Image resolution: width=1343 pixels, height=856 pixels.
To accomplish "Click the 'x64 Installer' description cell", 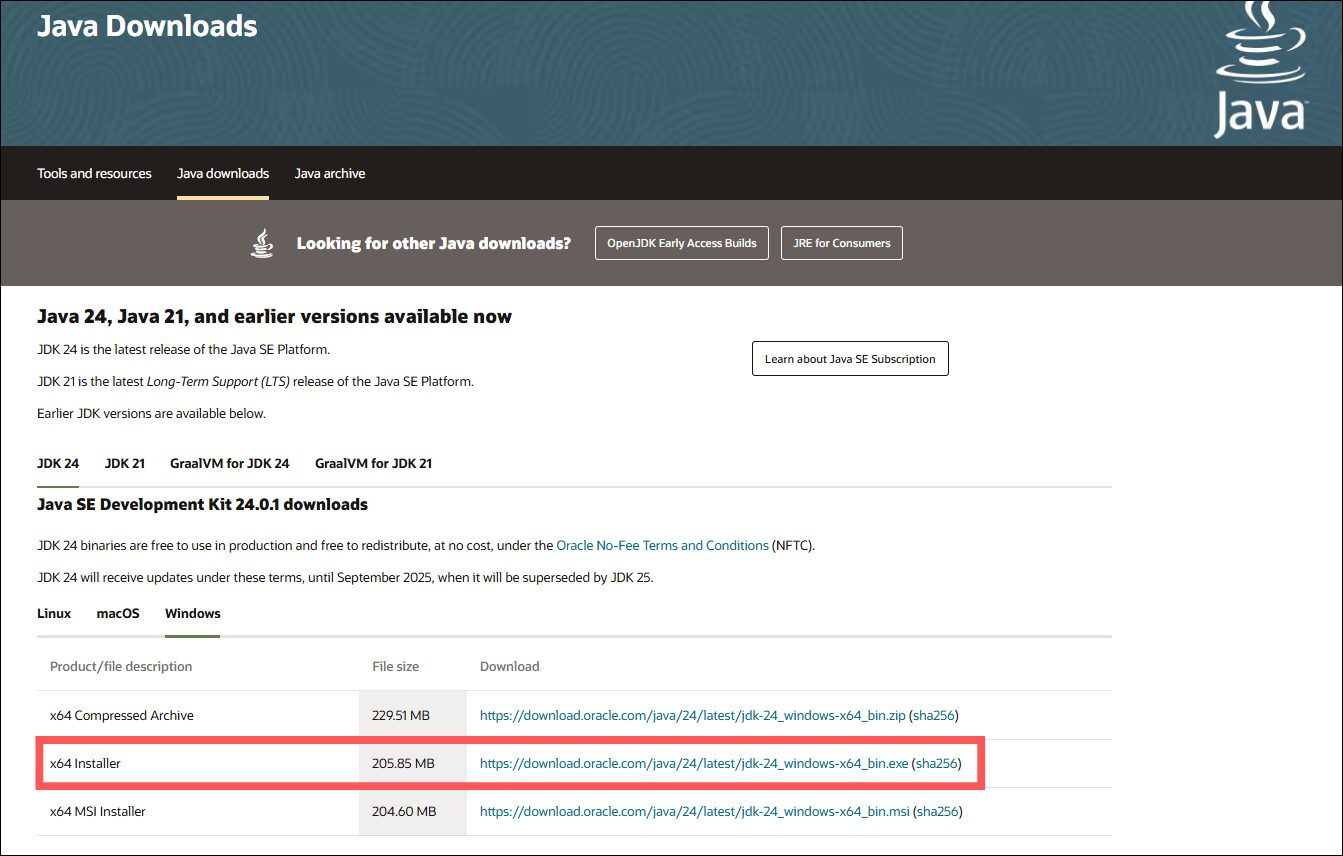I will tap(198, 764).
